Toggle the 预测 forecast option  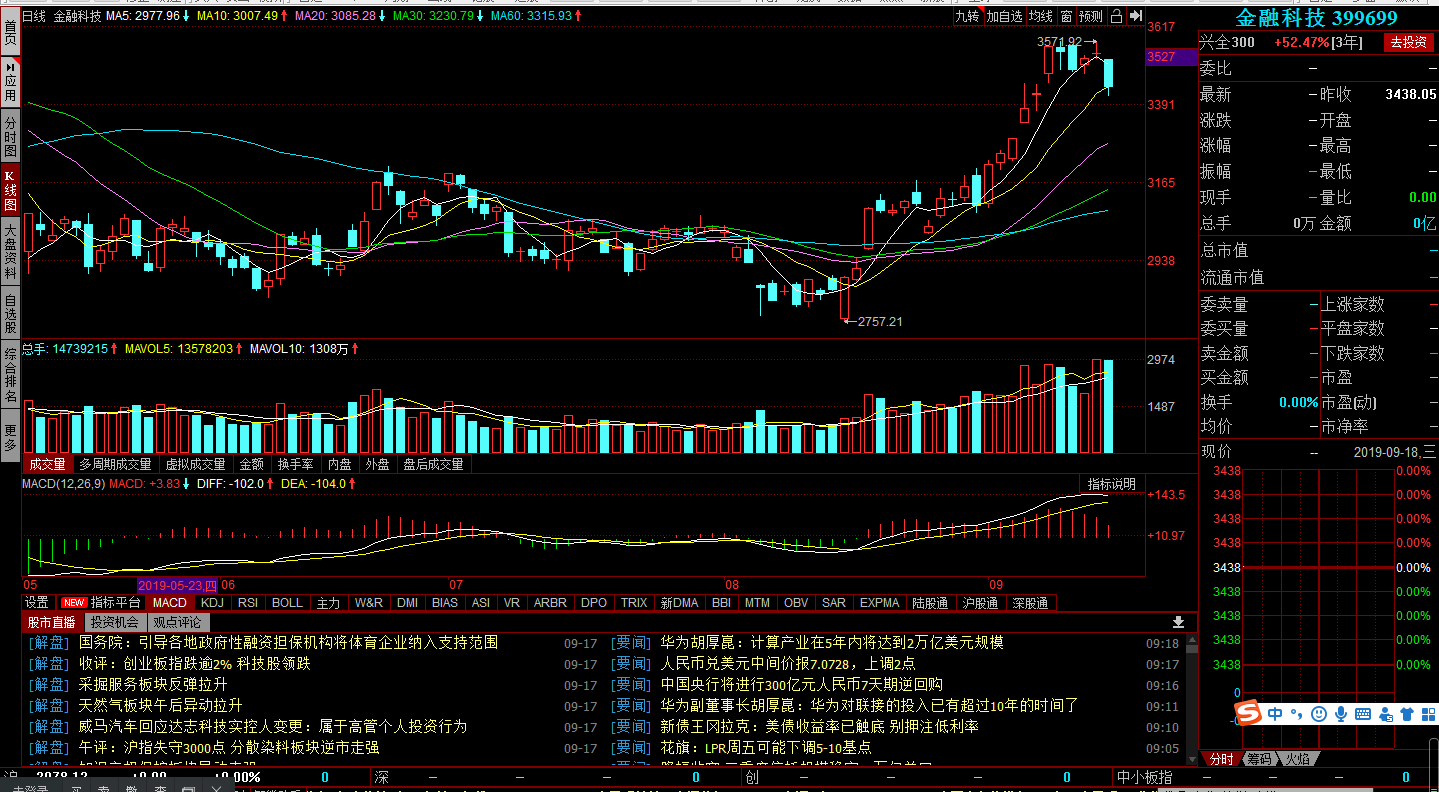1091,16
